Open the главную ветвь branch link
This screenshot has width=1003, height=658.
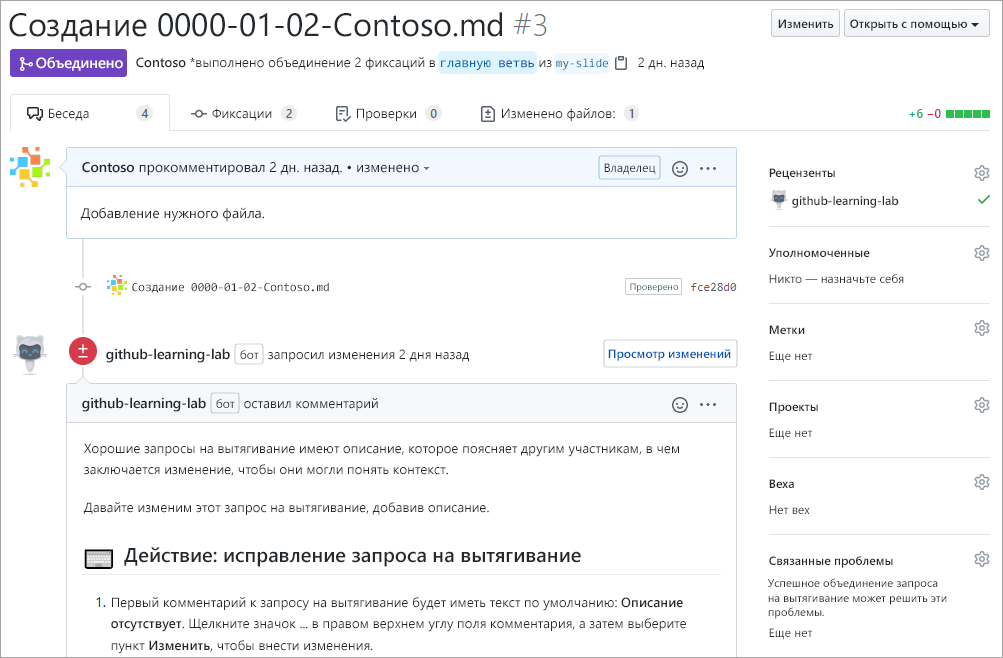[x=487, y=63]
